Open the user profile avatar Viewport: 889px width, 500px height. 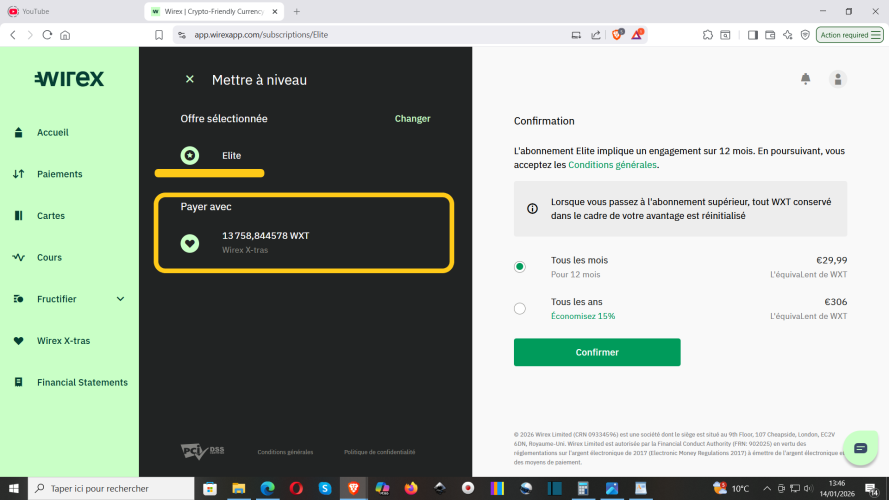(x=837, y=79)
